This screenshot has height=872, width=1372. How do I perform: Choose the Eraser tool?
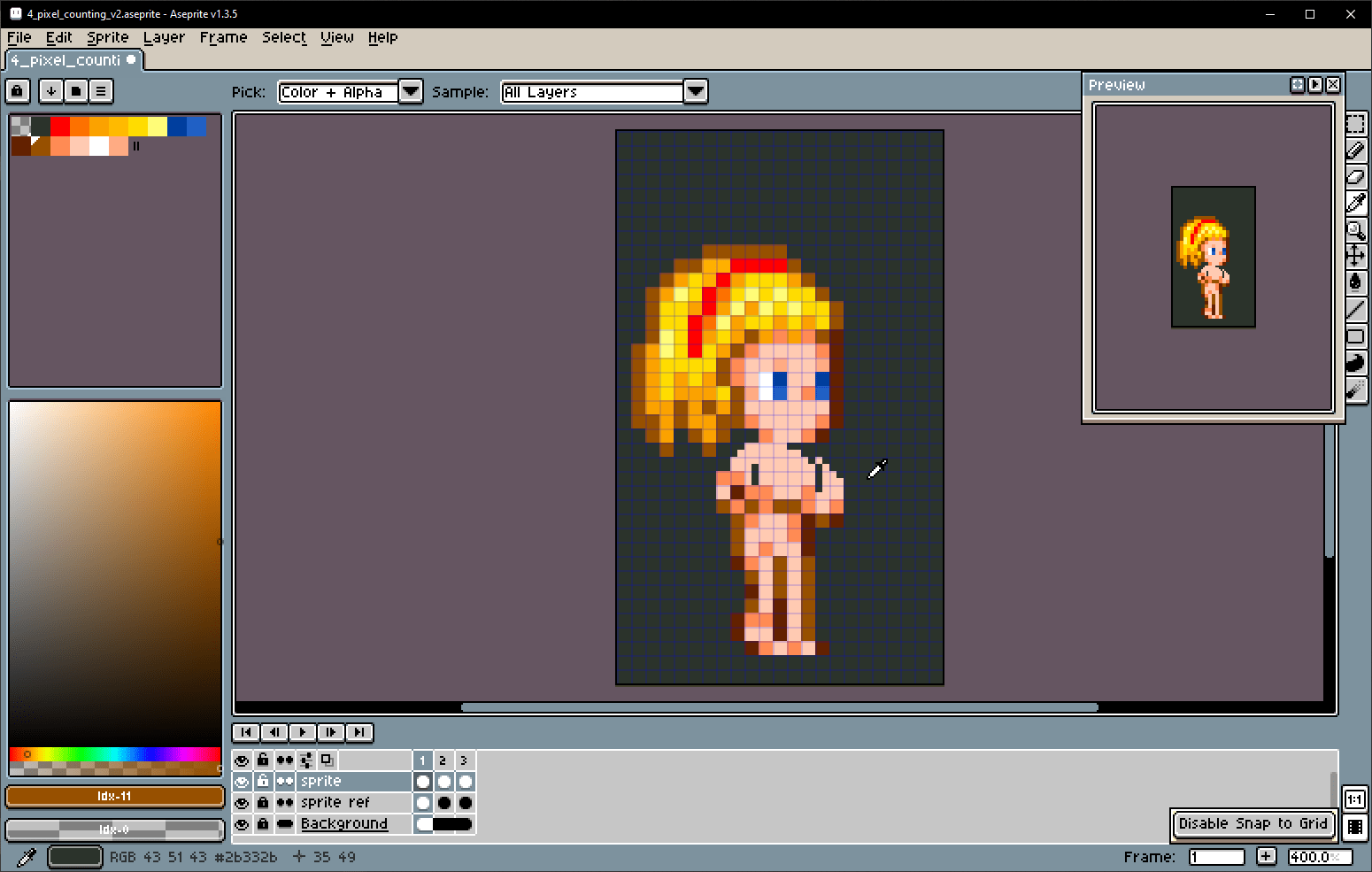(x=1355, y=177)
